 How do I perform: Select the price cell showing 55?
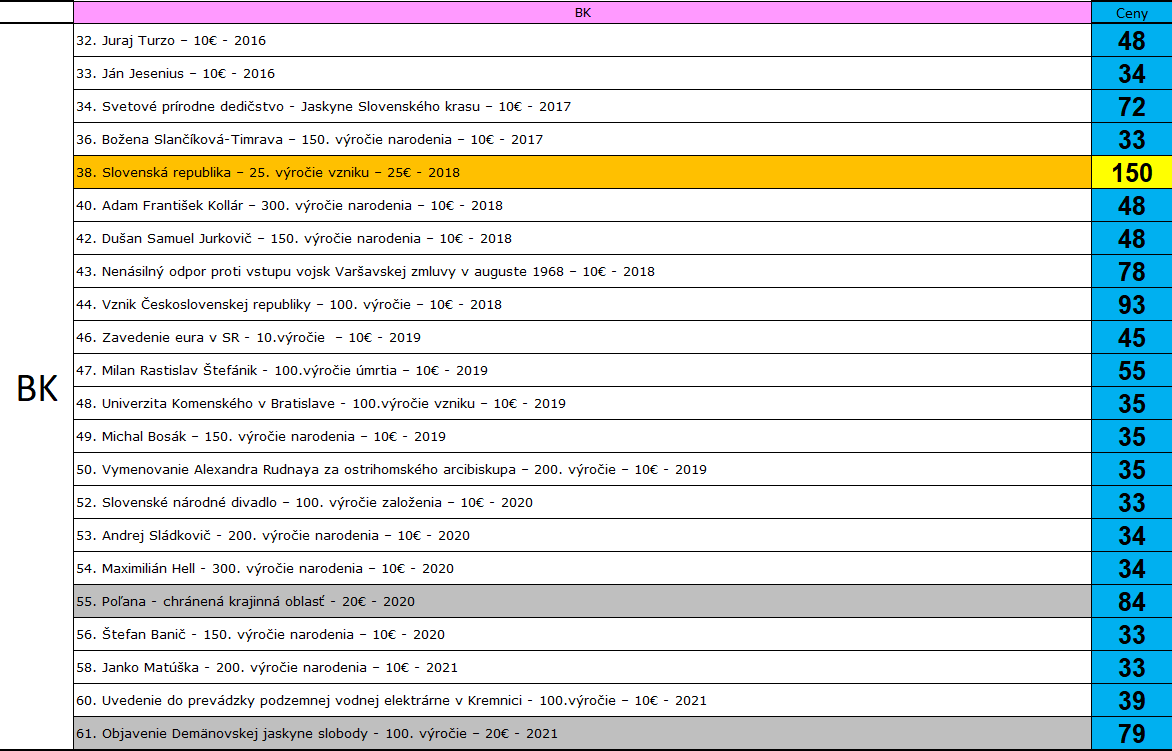coord(1131,371)
